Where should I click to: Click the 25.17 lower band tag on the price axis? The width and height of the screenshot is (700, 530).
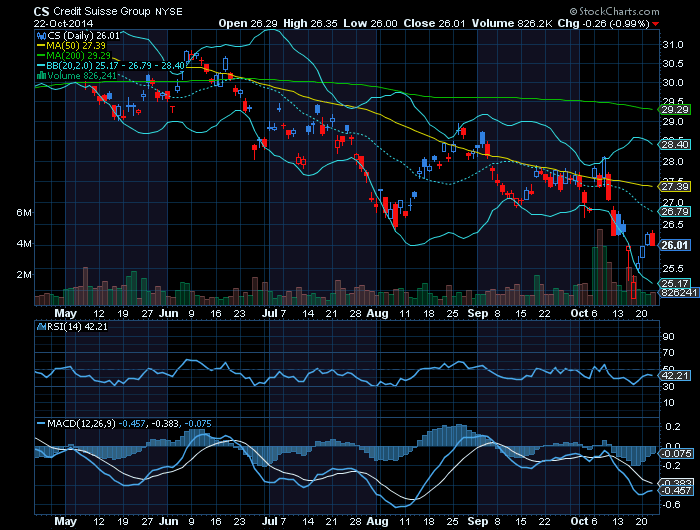[x=675, y=284]
